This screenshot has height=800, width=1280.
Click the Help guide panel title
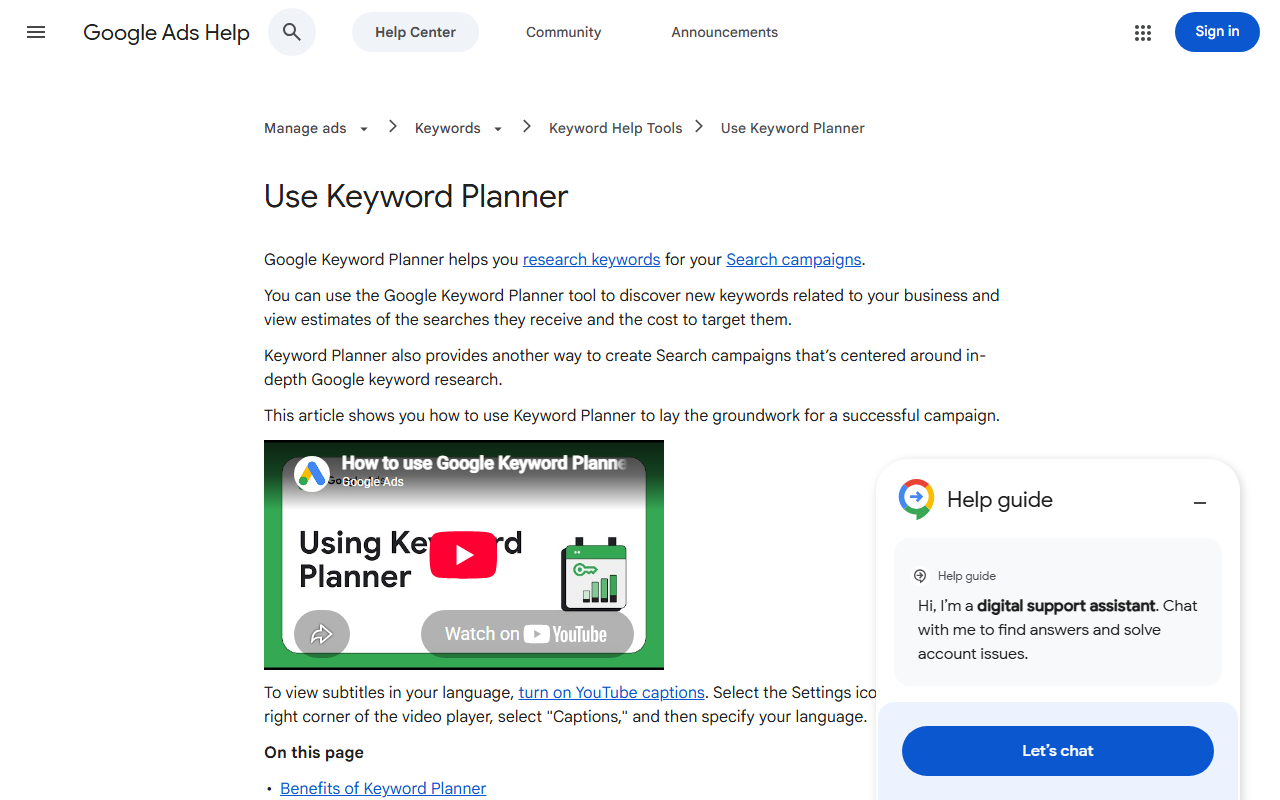click(1000, 500)
